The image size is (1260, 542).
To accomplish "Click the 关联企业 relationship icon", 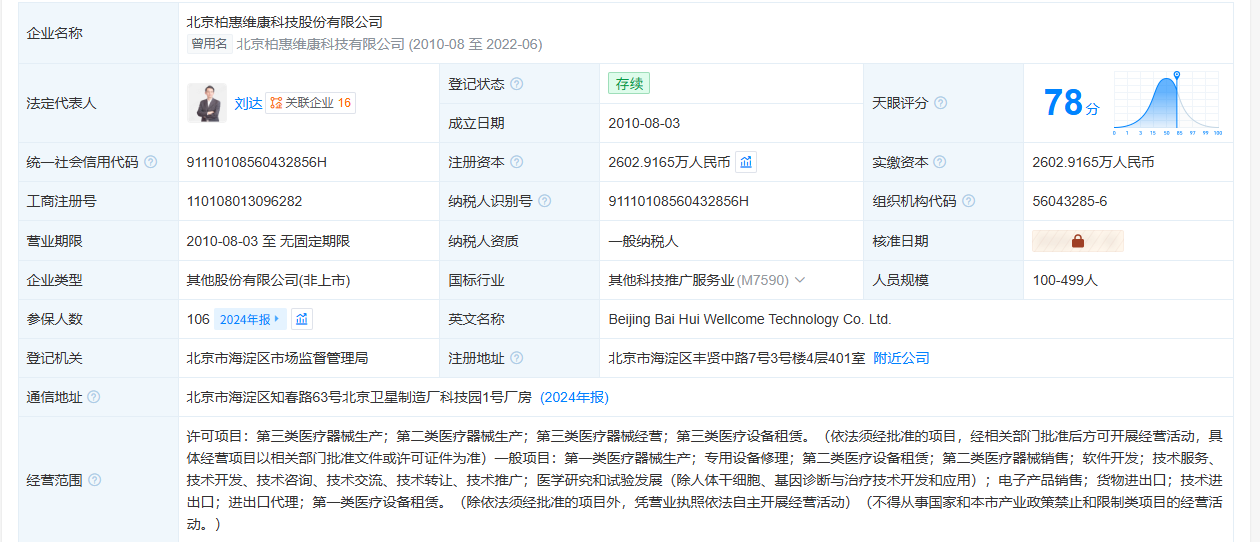I will click(276, 103).
